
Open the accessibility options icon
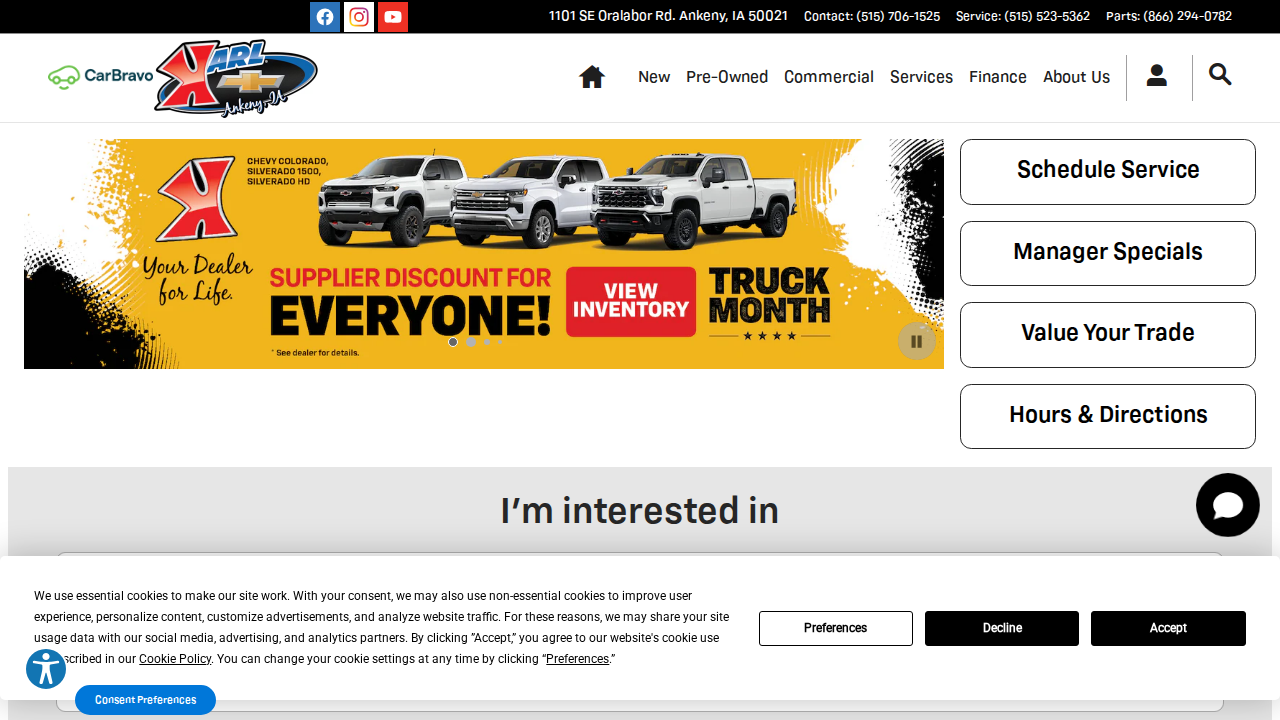[46, 669]
